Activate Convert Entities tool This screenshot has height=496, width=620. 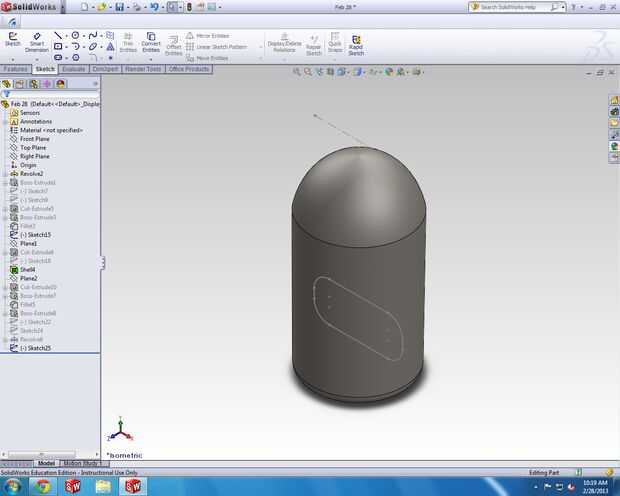click(x=151, y=43)
